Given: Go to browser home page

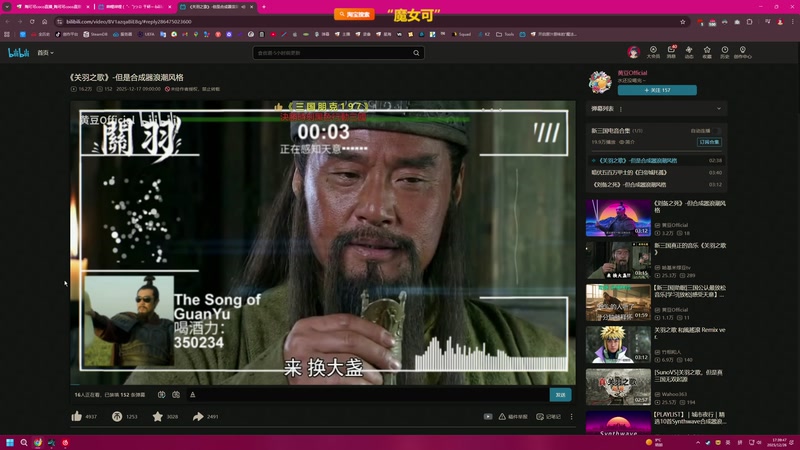Looking at the screenshot, I should [x=44, y=21].
